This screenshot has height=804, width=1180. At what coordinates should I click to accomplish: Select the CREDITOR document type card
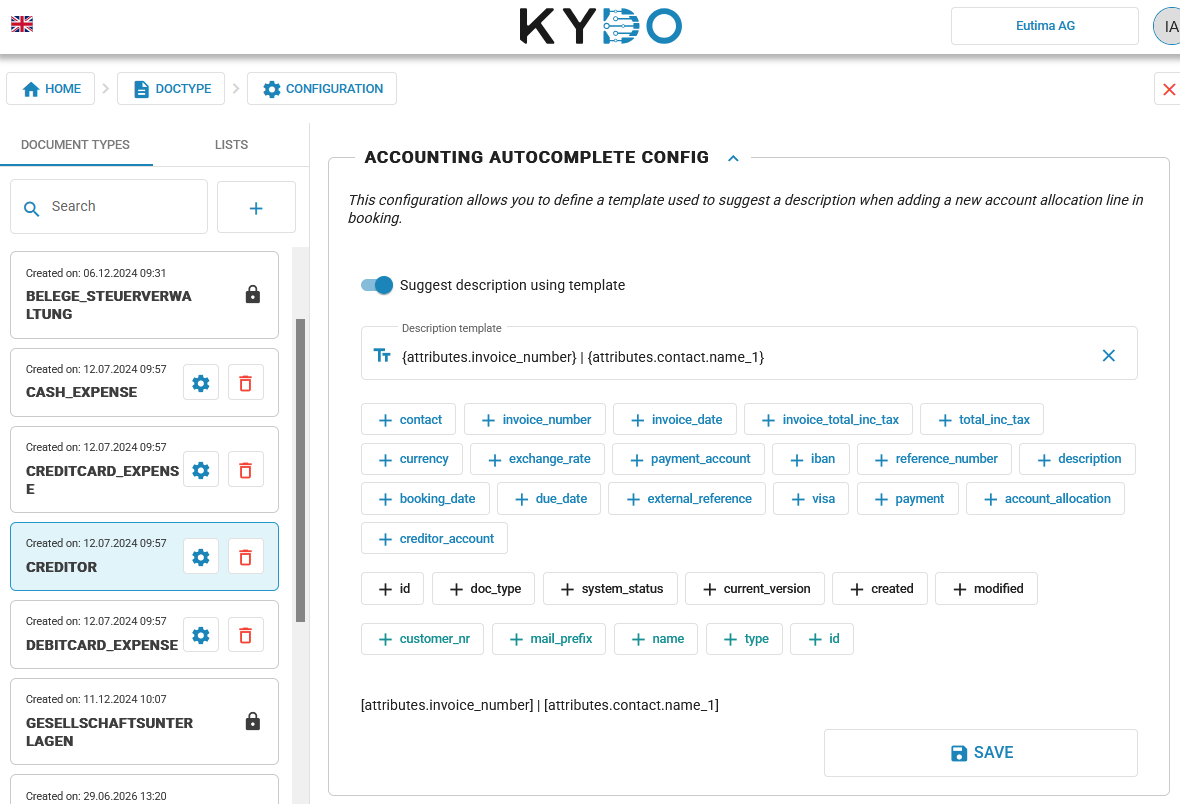(x=144, y=556)
